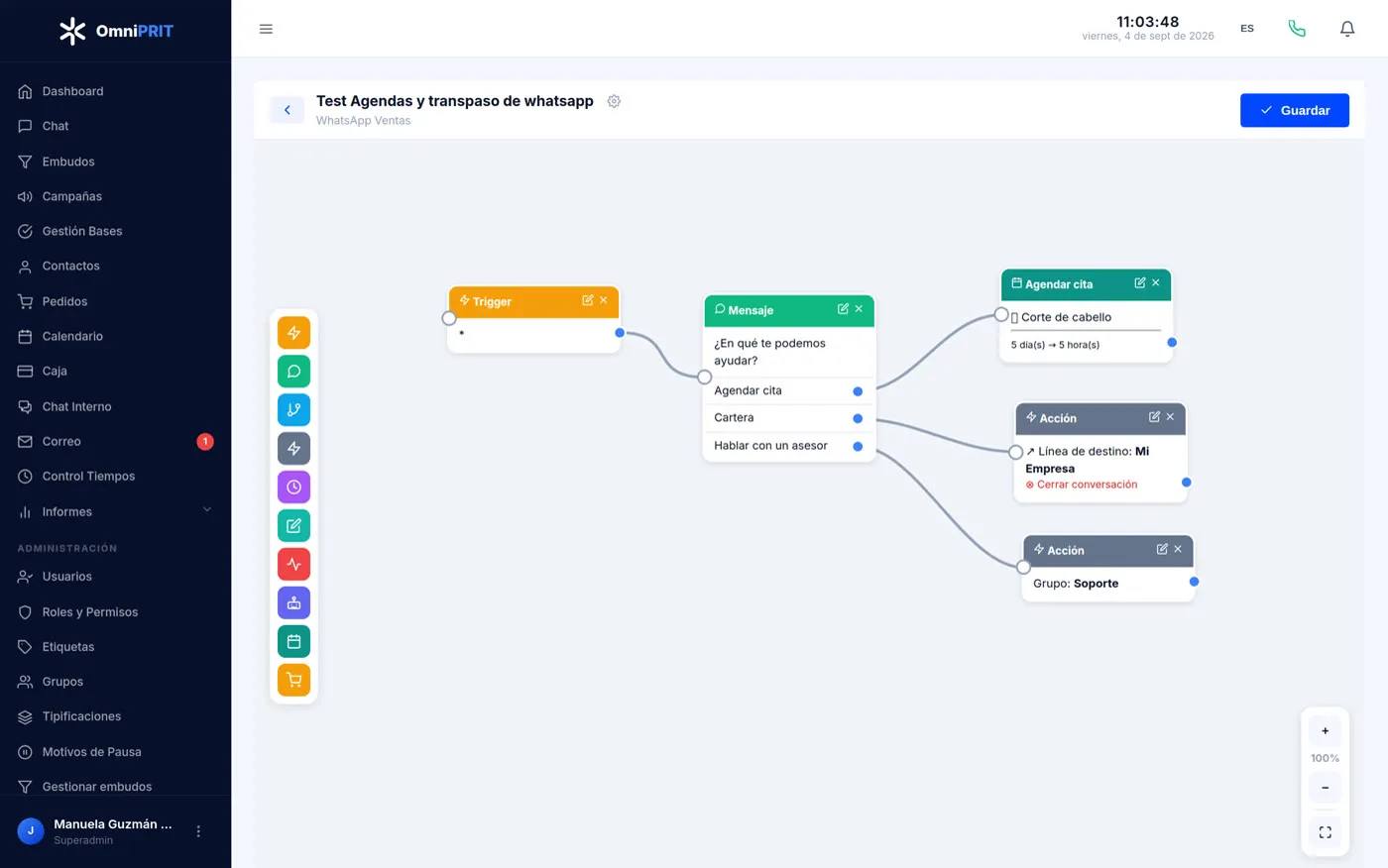Image resolution: width=1388 pixels, height=868 pixels.
Task: Delete the Trigger node
Action: click(x=604, y=300)
